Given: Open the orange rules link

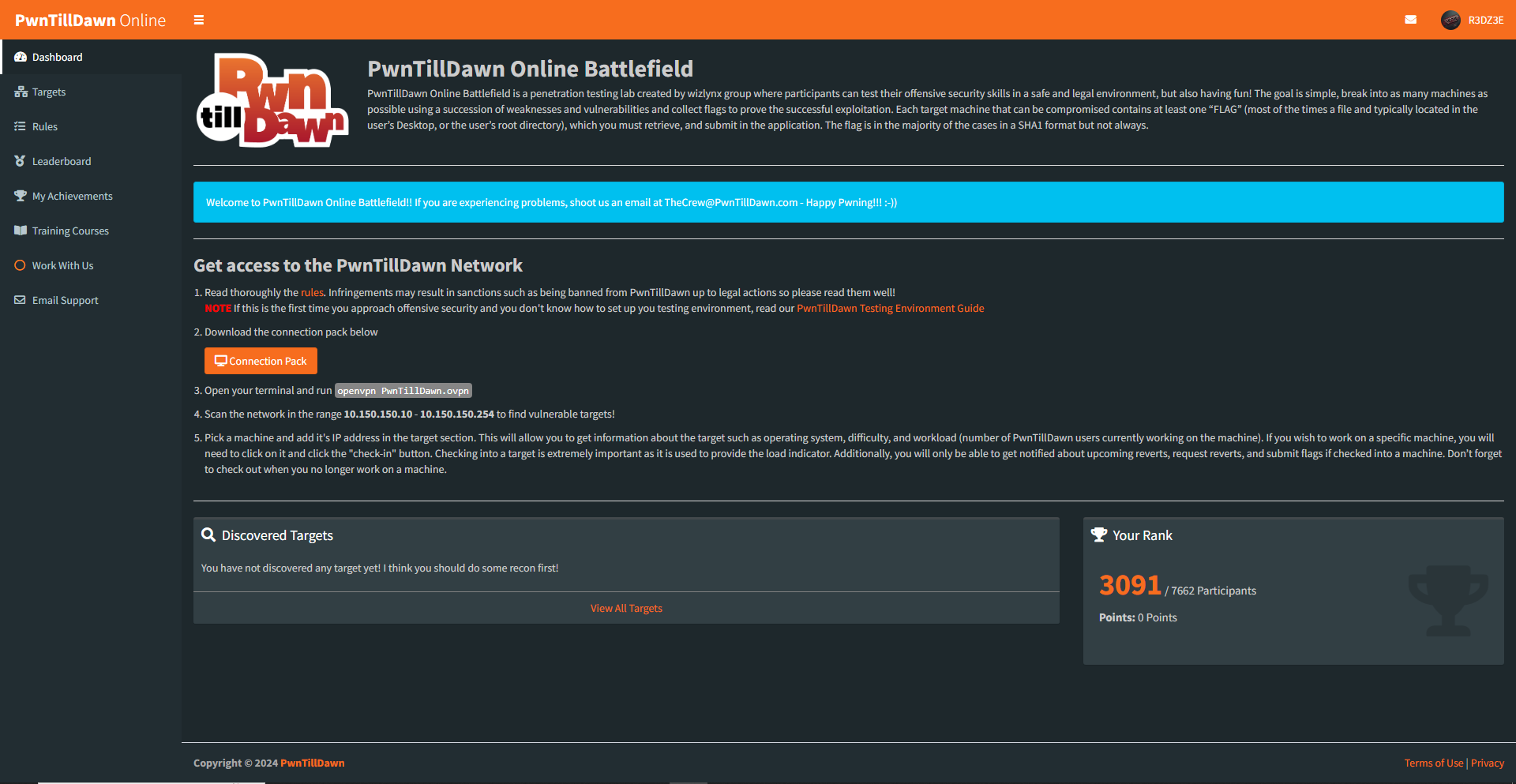Looking at the screenshot, I should (x=312, y=292).
